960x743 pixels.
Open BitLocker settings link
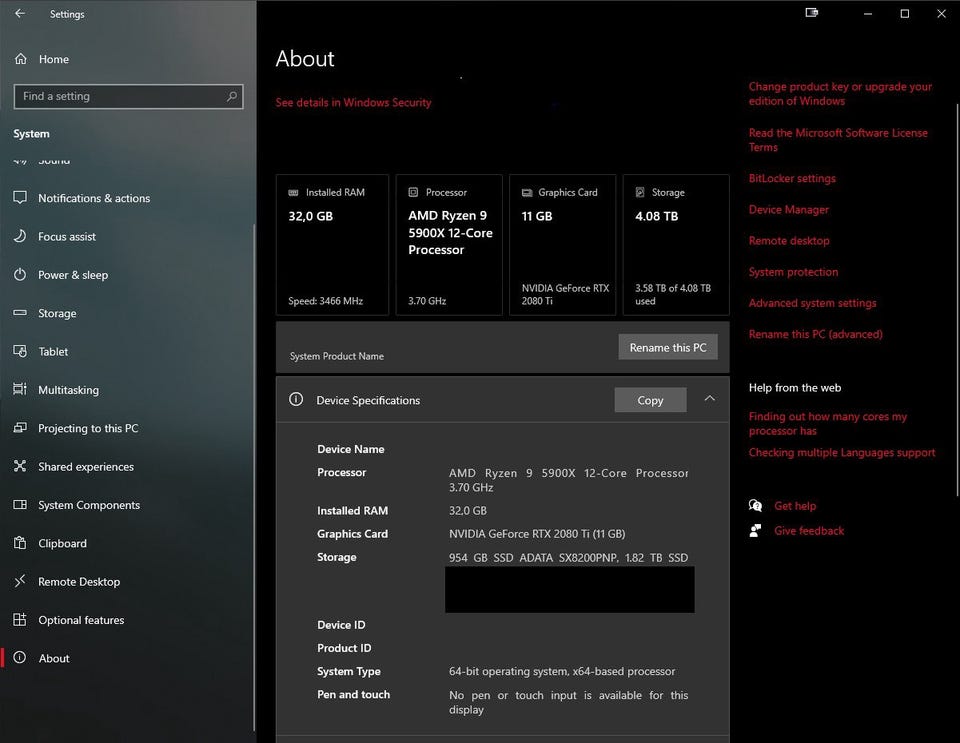792,179
